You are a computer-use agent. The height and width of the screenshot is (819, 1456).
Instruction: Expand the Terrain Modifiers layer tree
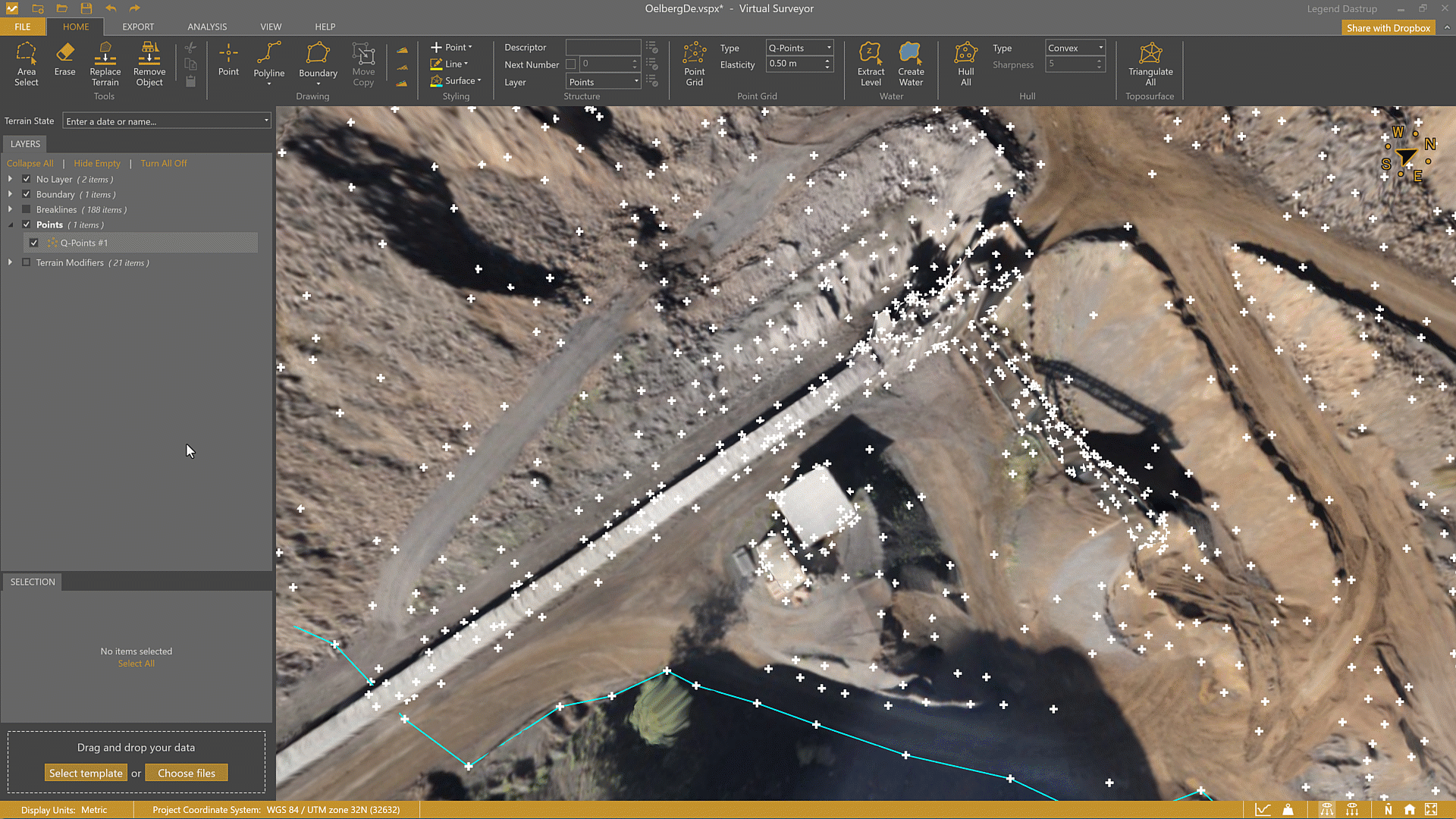tap(10, 262)
